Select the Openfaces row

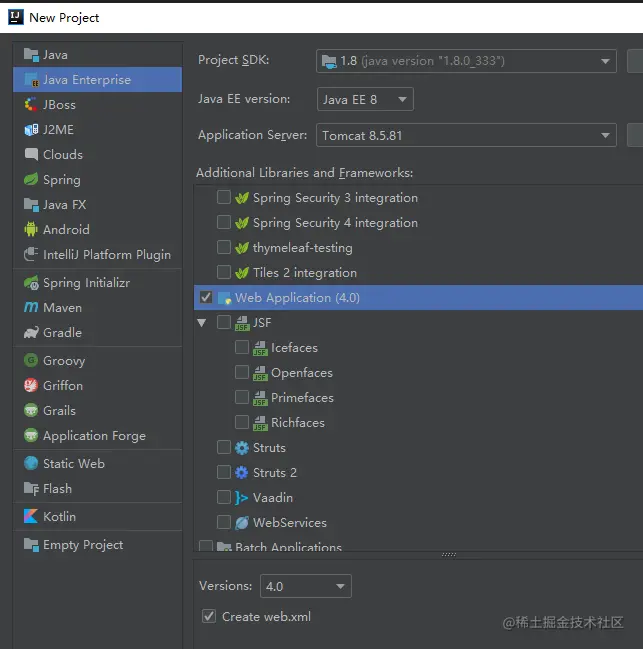418,373
